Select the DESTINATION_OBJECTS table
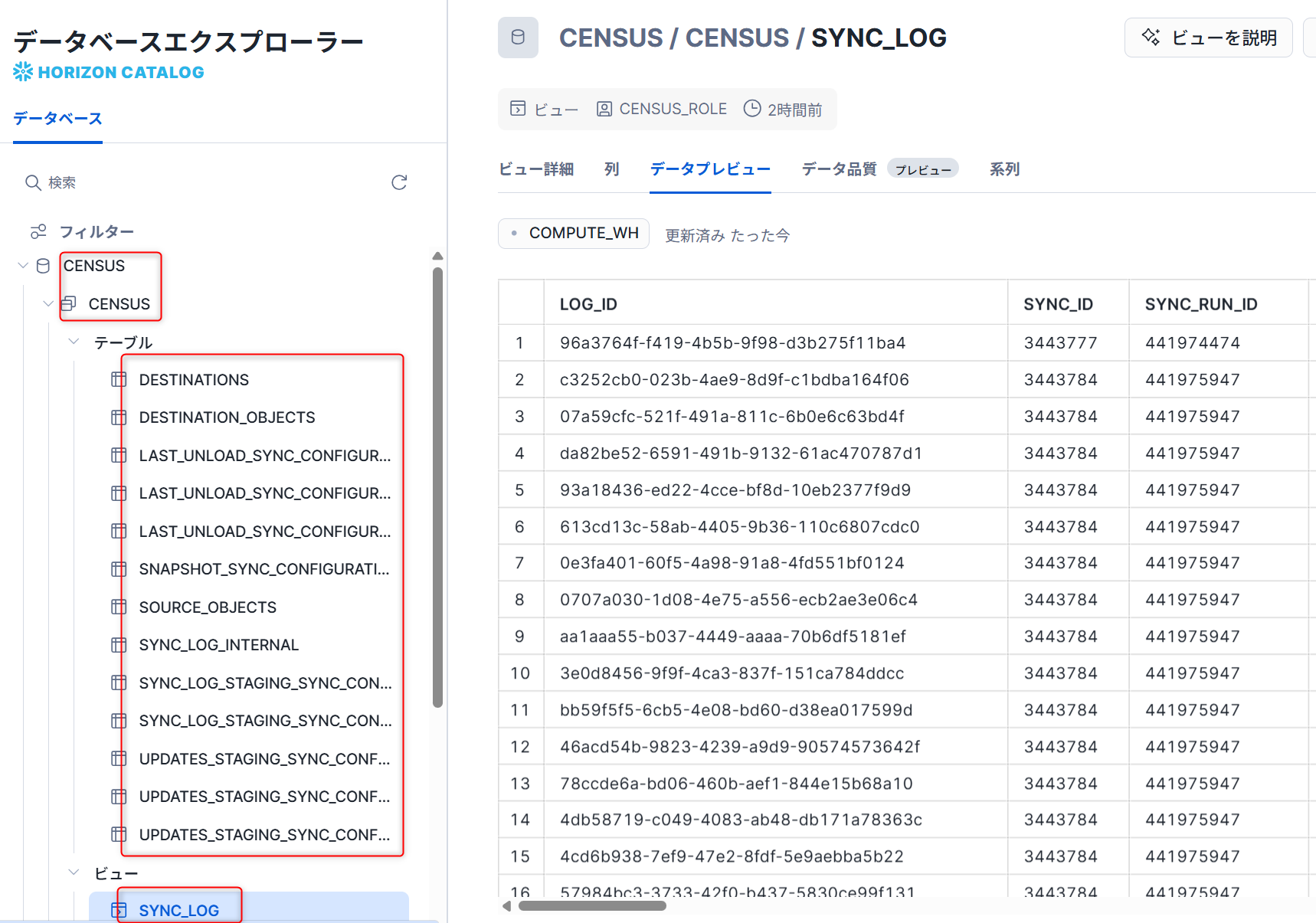 [x=227, y=417]
